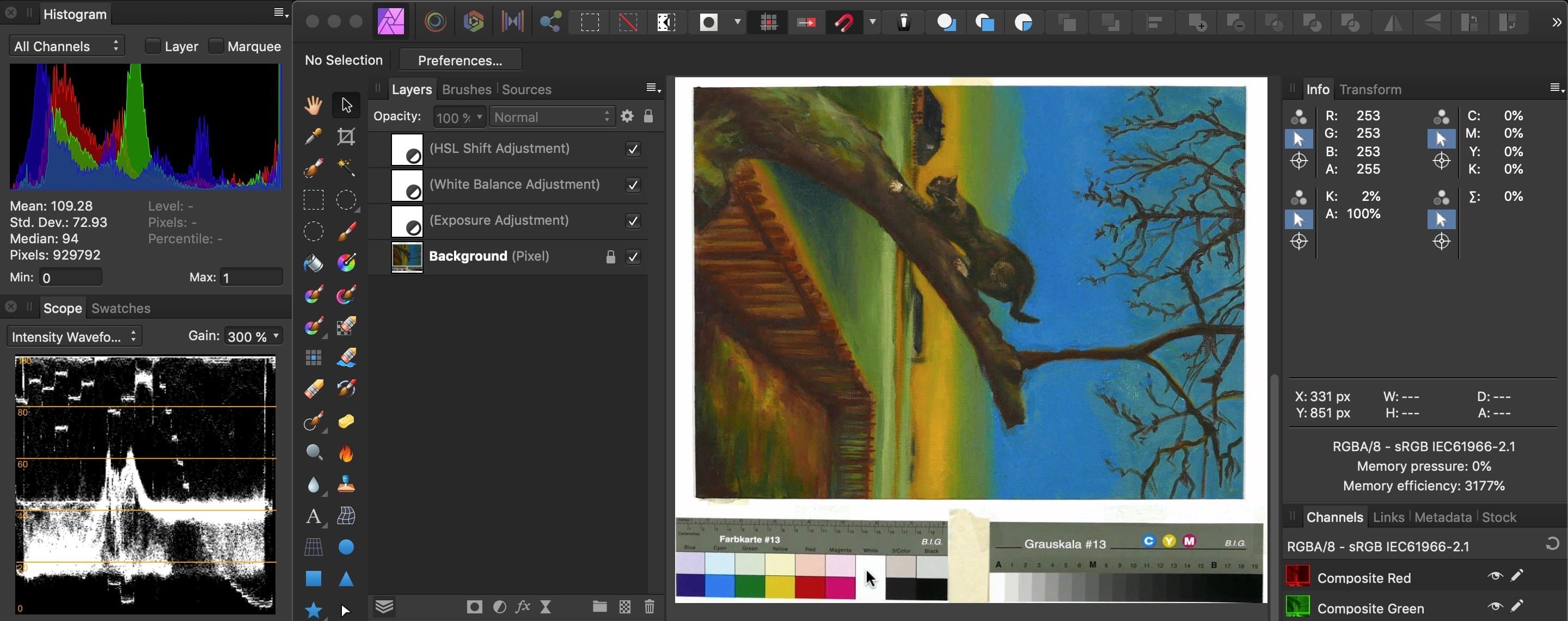Open the Info panel options menu

pos(1557,89)
